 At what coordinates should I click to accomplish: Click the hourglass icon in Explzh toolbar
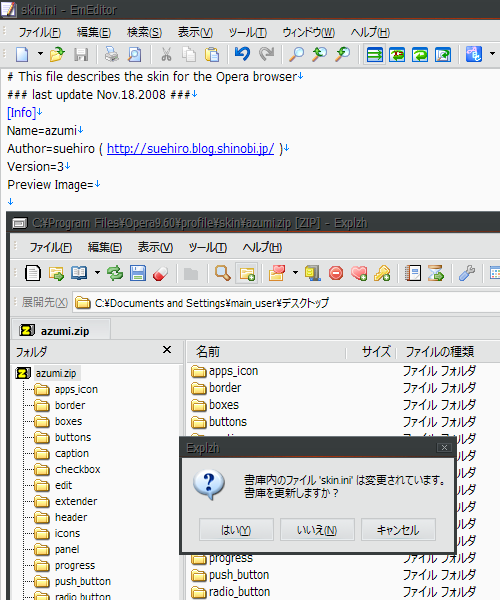tap(436, 273)
